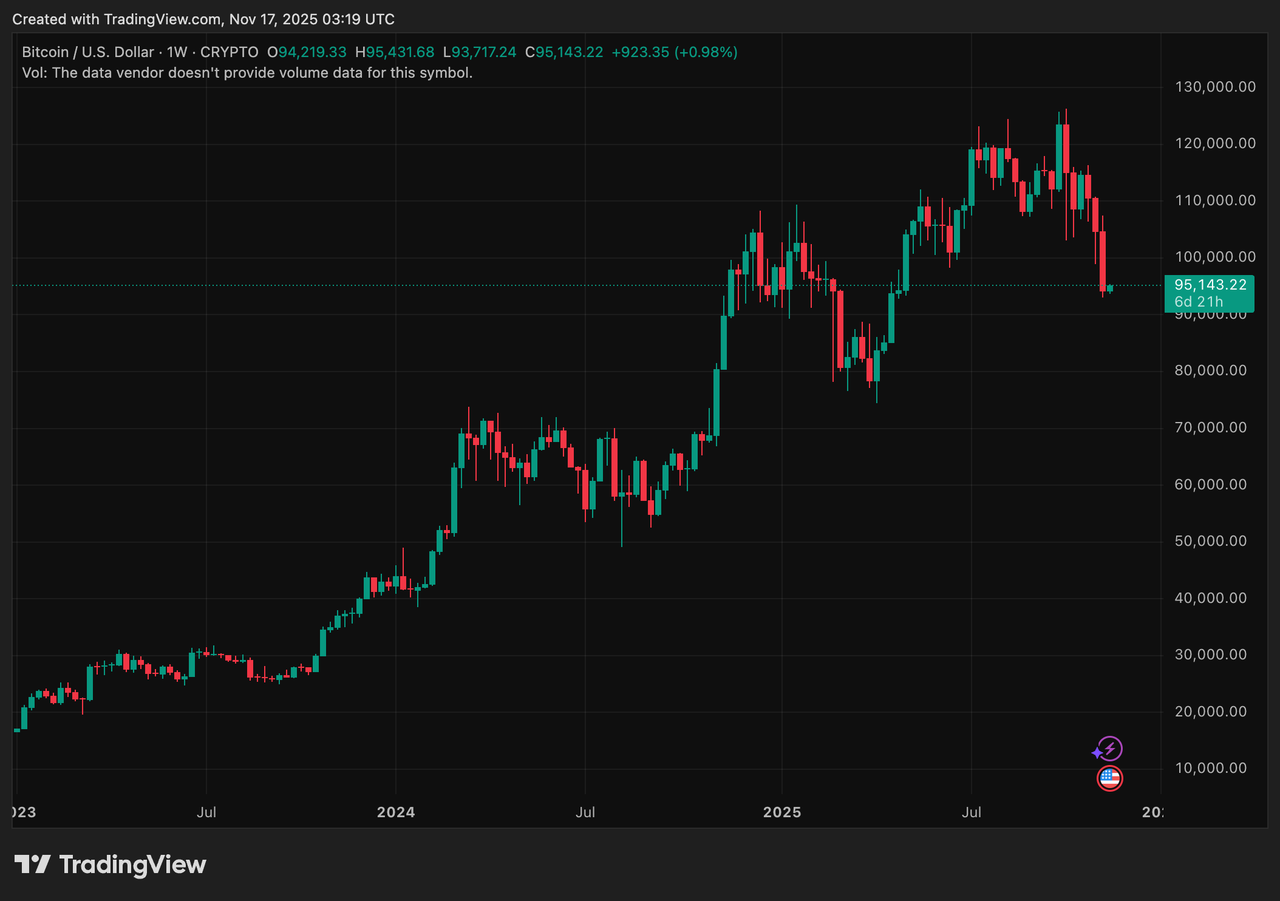This screenshot has width=1280, height=901.
Task: Click the 50,000.00 price axis label
Action: click(1214, 541)
